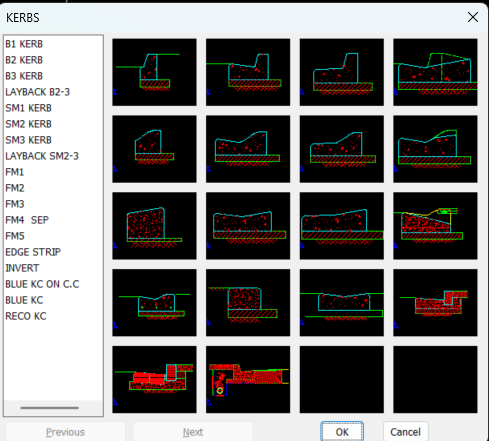The image size is (489, 441).
Task: Select the EDGE STRIP preview thumbnail
Action: (248, 303)
